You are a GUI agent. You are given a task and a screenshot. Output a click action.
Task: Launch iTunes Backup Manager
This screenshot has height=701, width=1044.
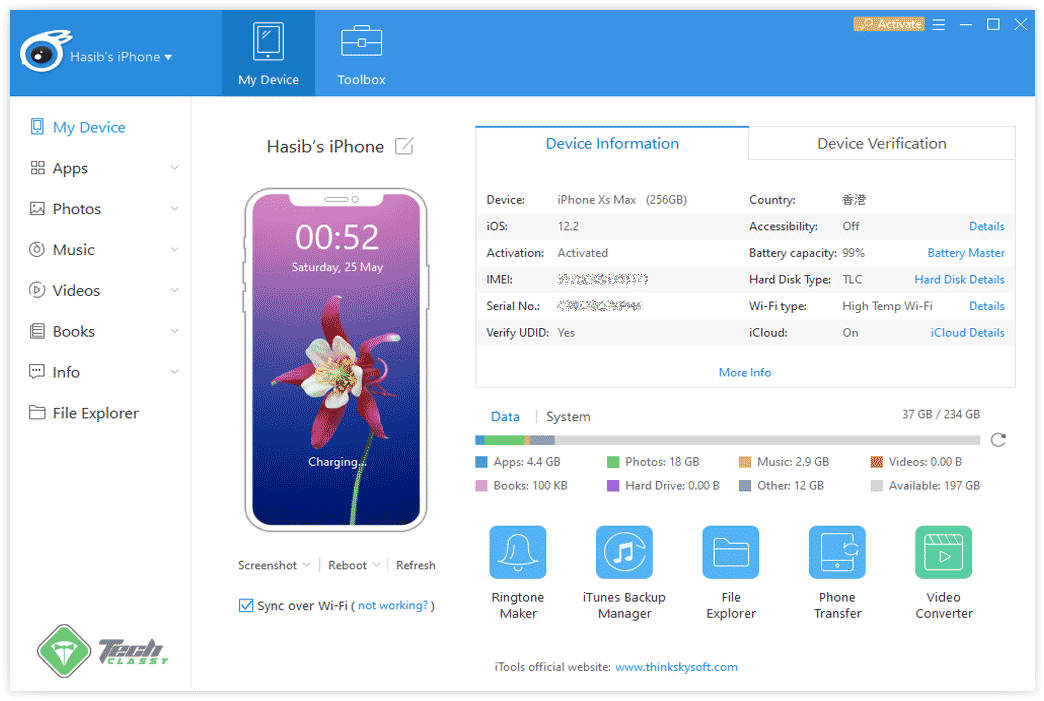pyautogui.click(x=624, y=553)
